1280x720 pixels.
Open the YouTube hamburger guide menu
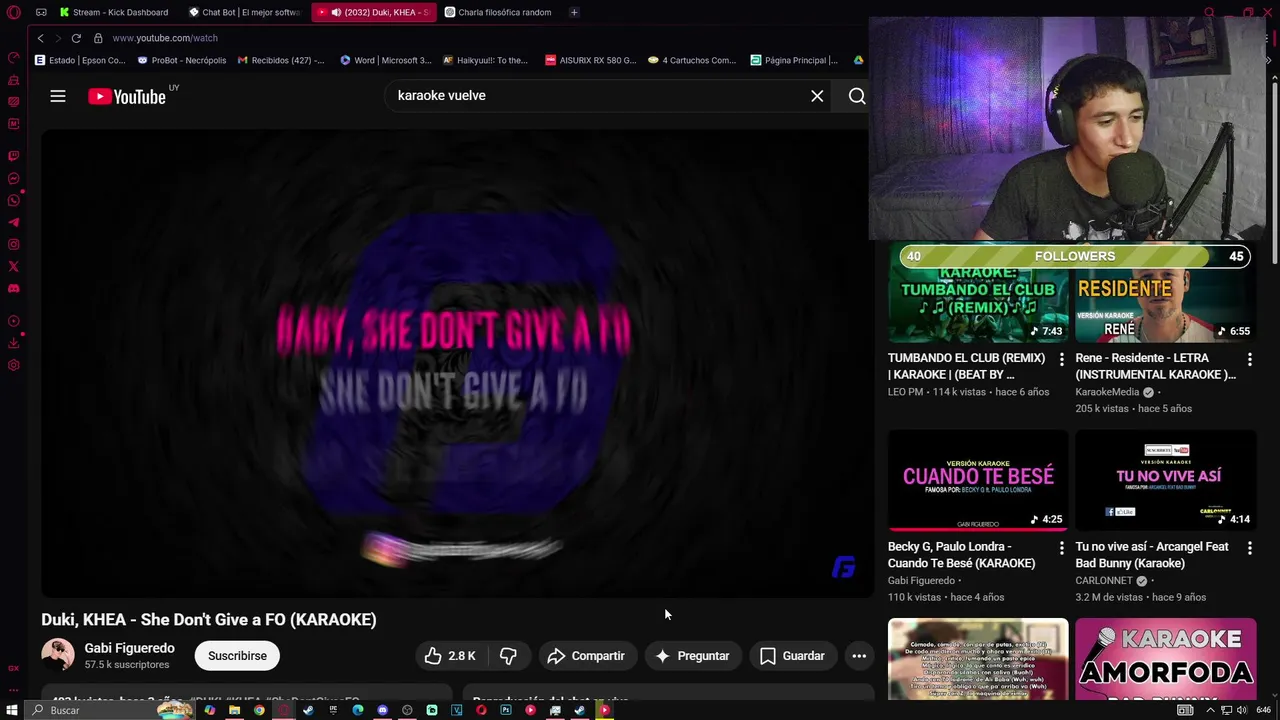58,96
